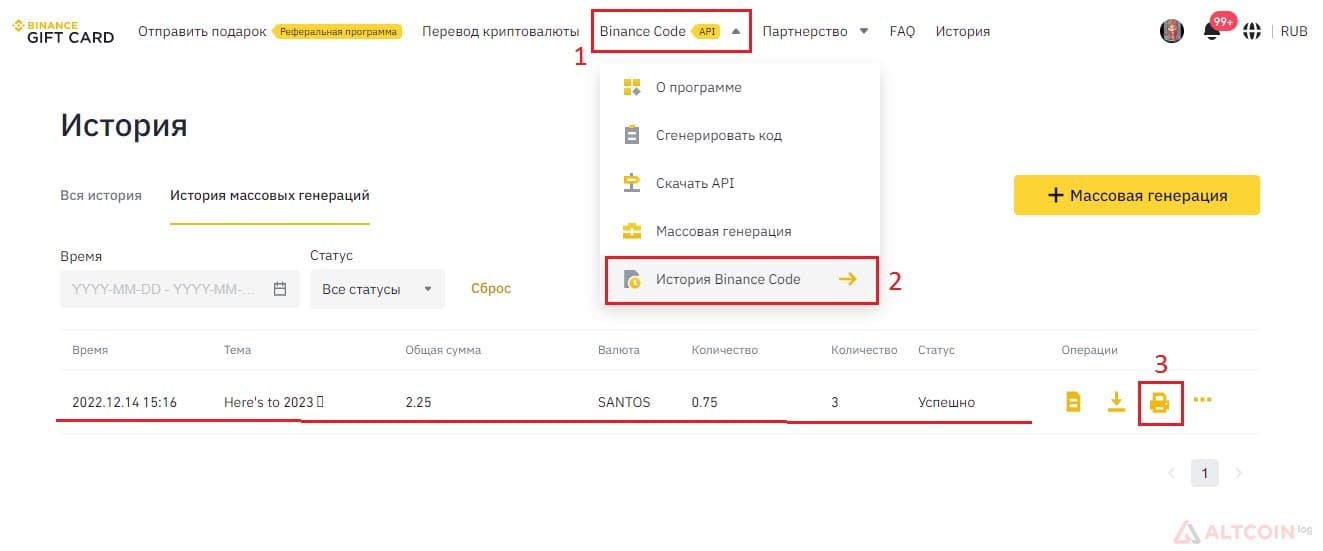Viewport: 1323px width, 551px height.
Task: Click the Успешно status cell
Action: 946,402
